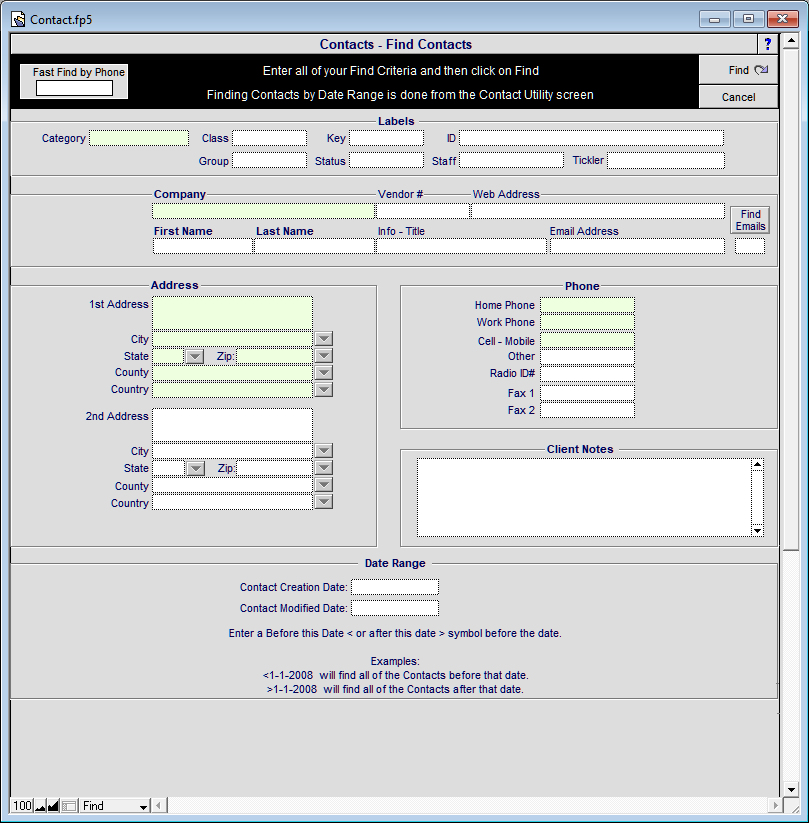The width and height of the screenshot is (809, 823).
Task: Click the Email Address input field
Action: [637, 246]
